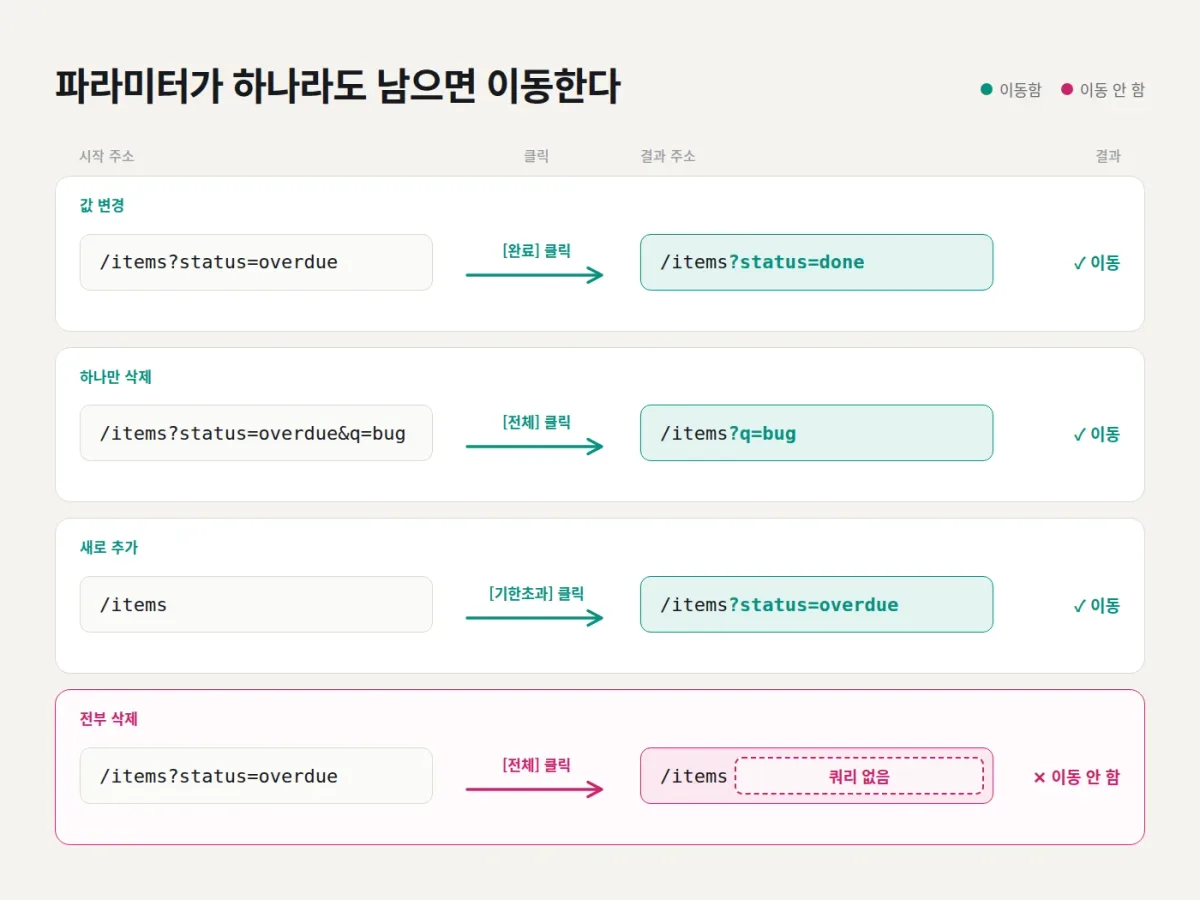Click "[전체] 클릭" in the "전부 삭제" card
The image size is (1200, 900).
[536, 765]
